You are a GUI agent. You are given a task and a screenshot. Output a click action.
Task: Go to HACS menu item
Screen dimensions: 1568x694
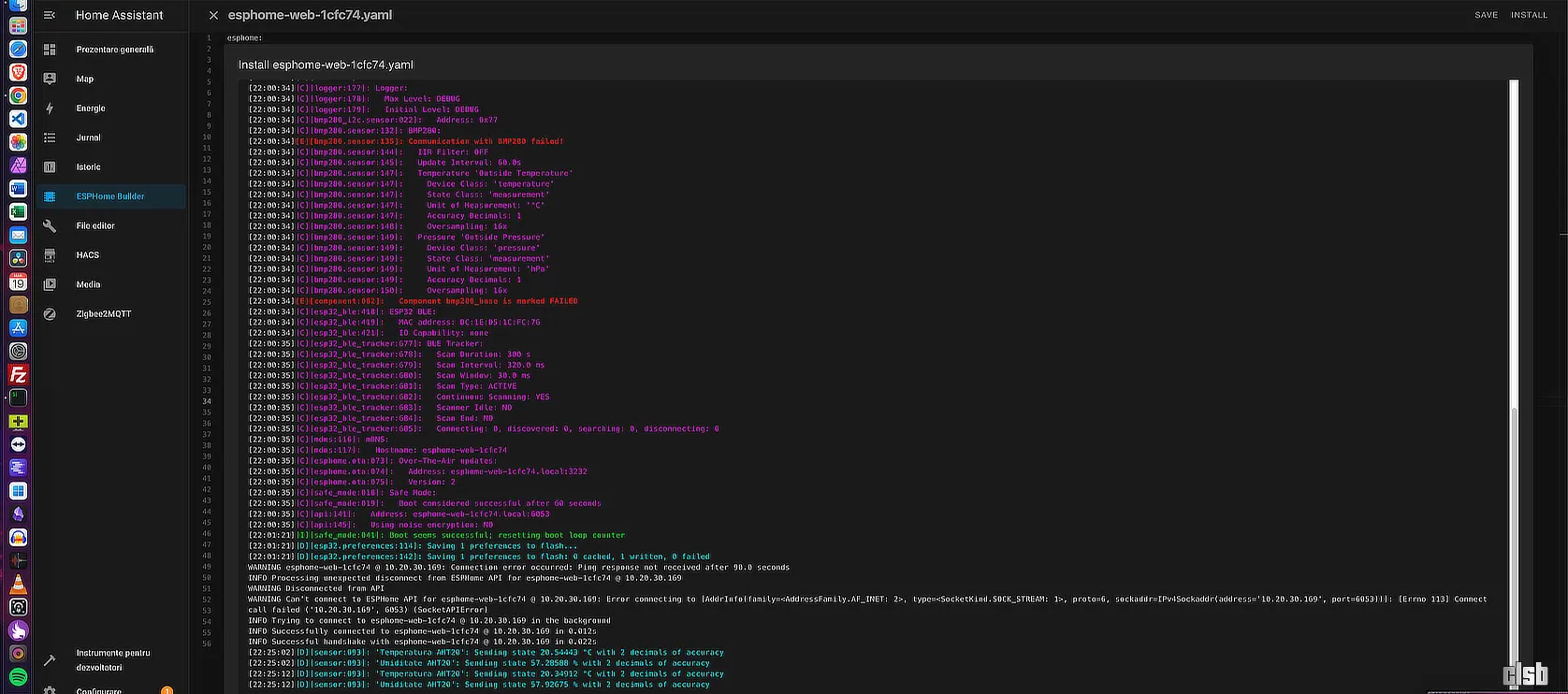[x=87, y=255]
